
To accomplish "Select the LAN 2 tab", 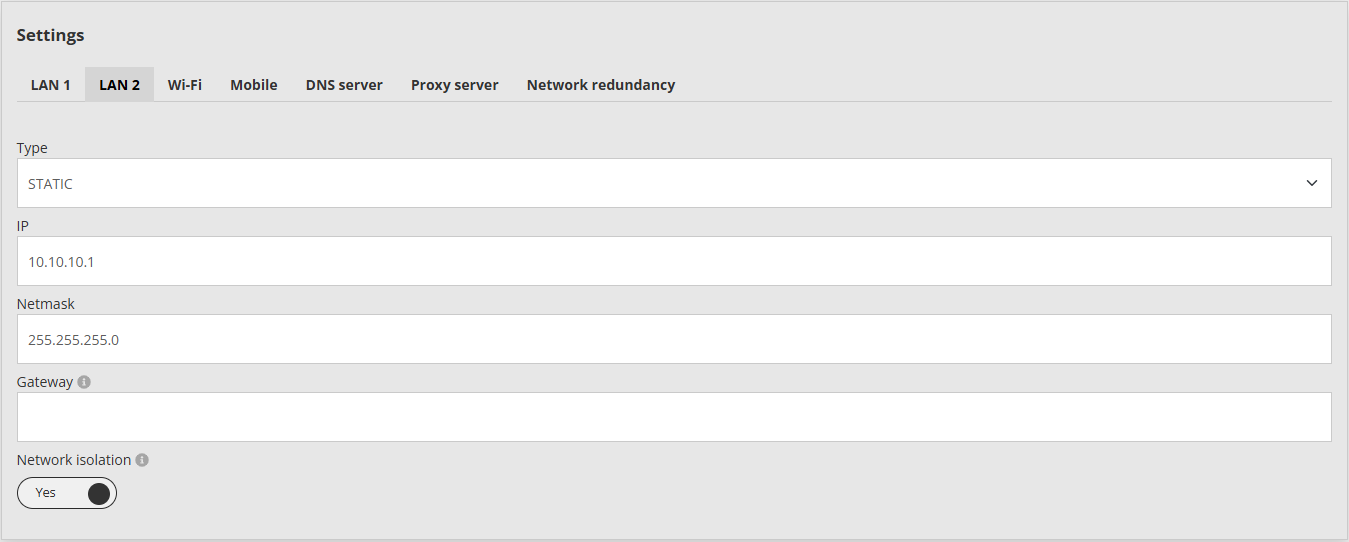I will point(119,85).
